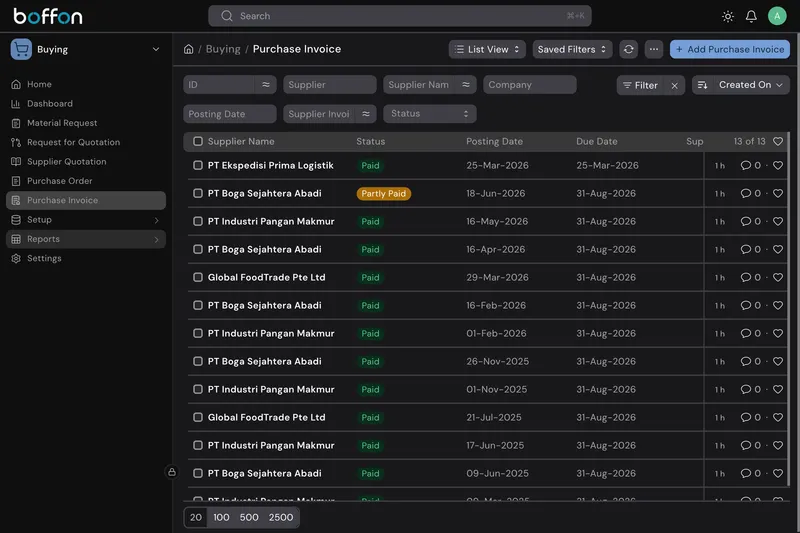
Task: Click Supplier Invoice filter operator icon
Action: [x=366, y=114]
